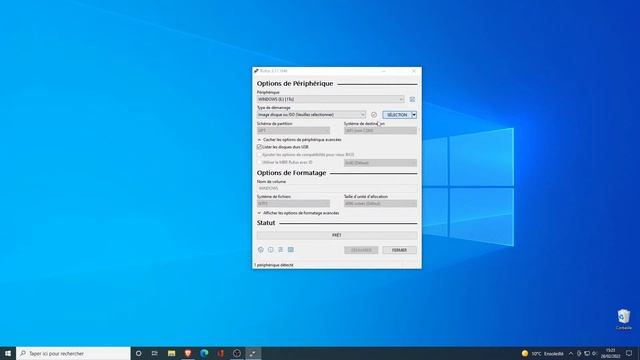The width and height of the screenshot is (640, 360).
Task: Click the circular app icon left of Rufus in taskbar
Action: 237,353
